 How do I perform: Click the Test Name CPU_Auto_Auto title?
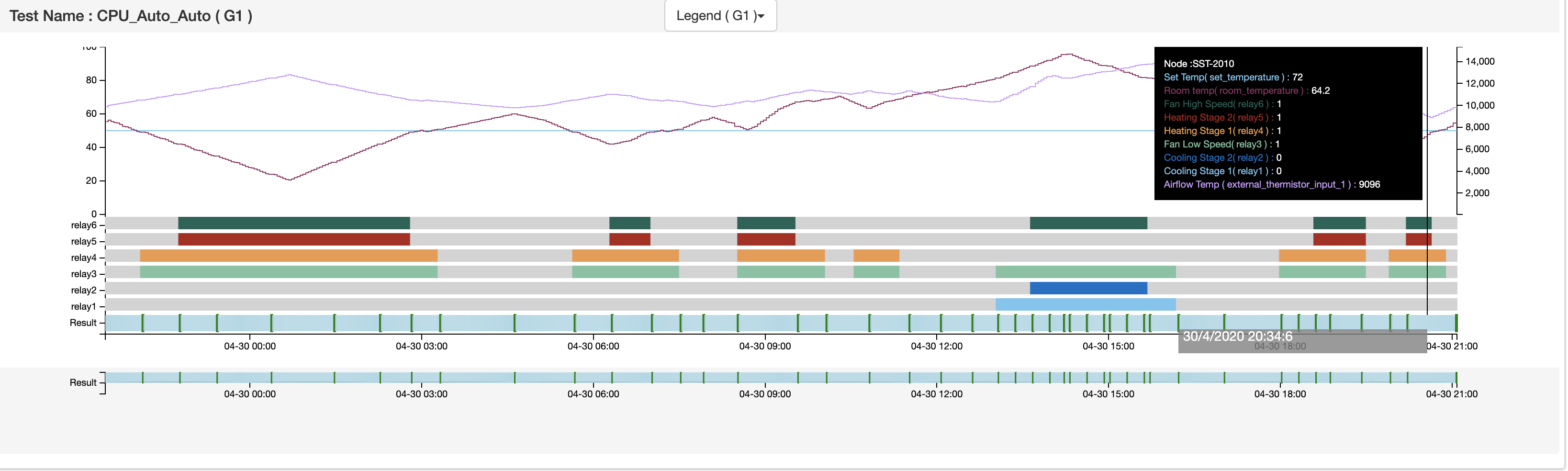pos(131,16)
